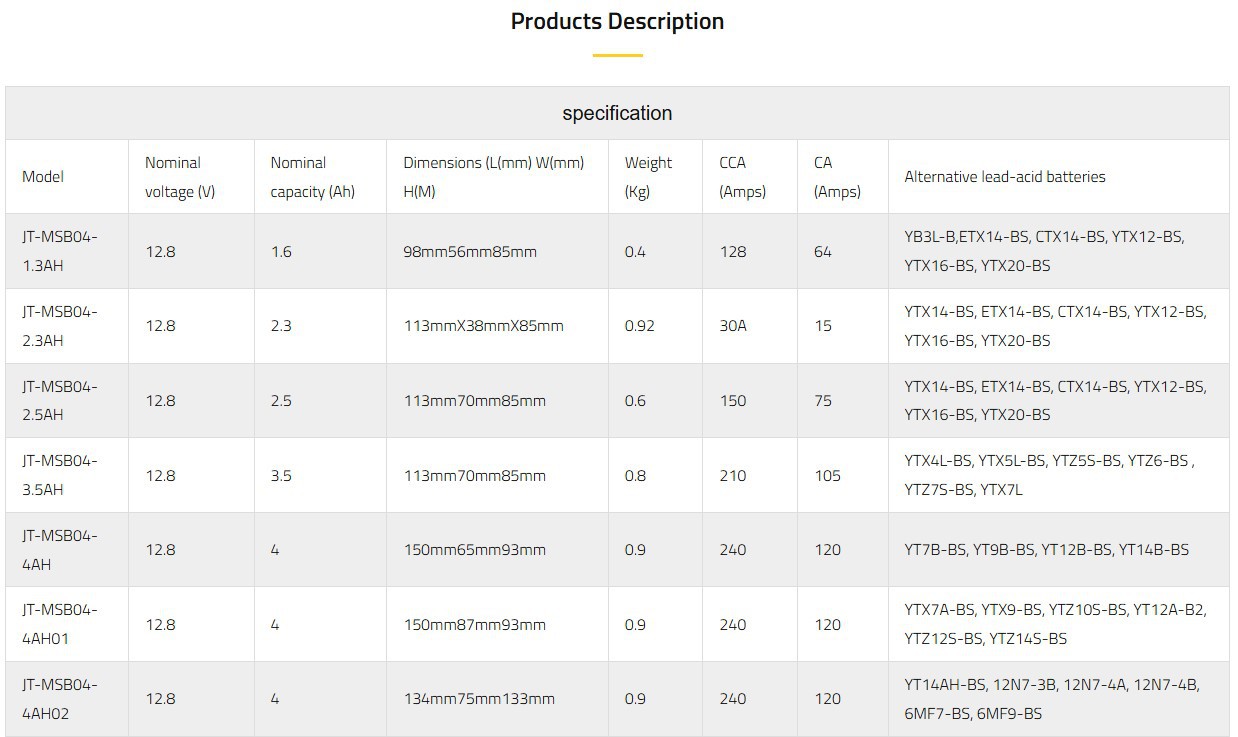Select the JT-MSB04-4AH model name

coord(58,548)
